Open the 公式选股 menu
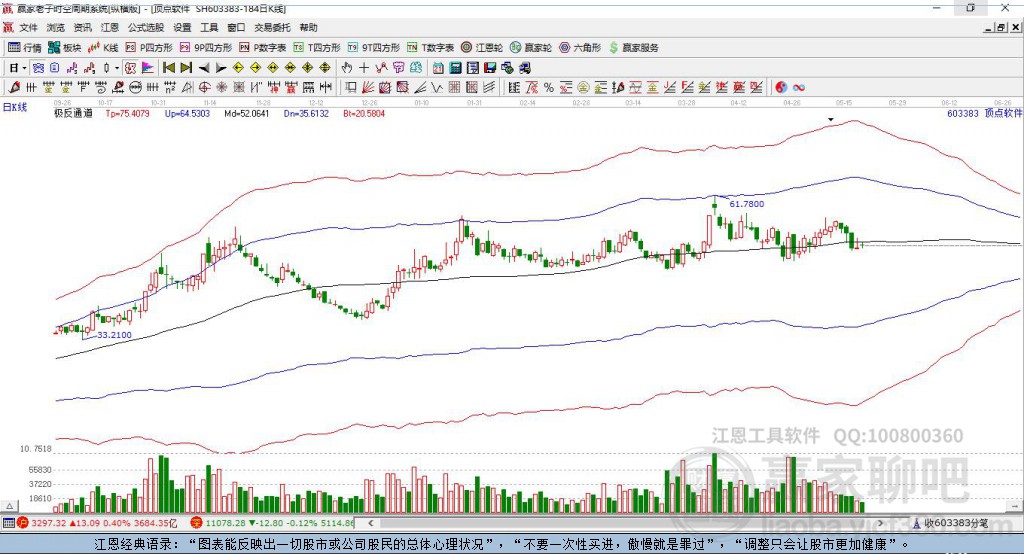Image resolution: width=1024 pixels, height=554 pixels. [146, 27]
